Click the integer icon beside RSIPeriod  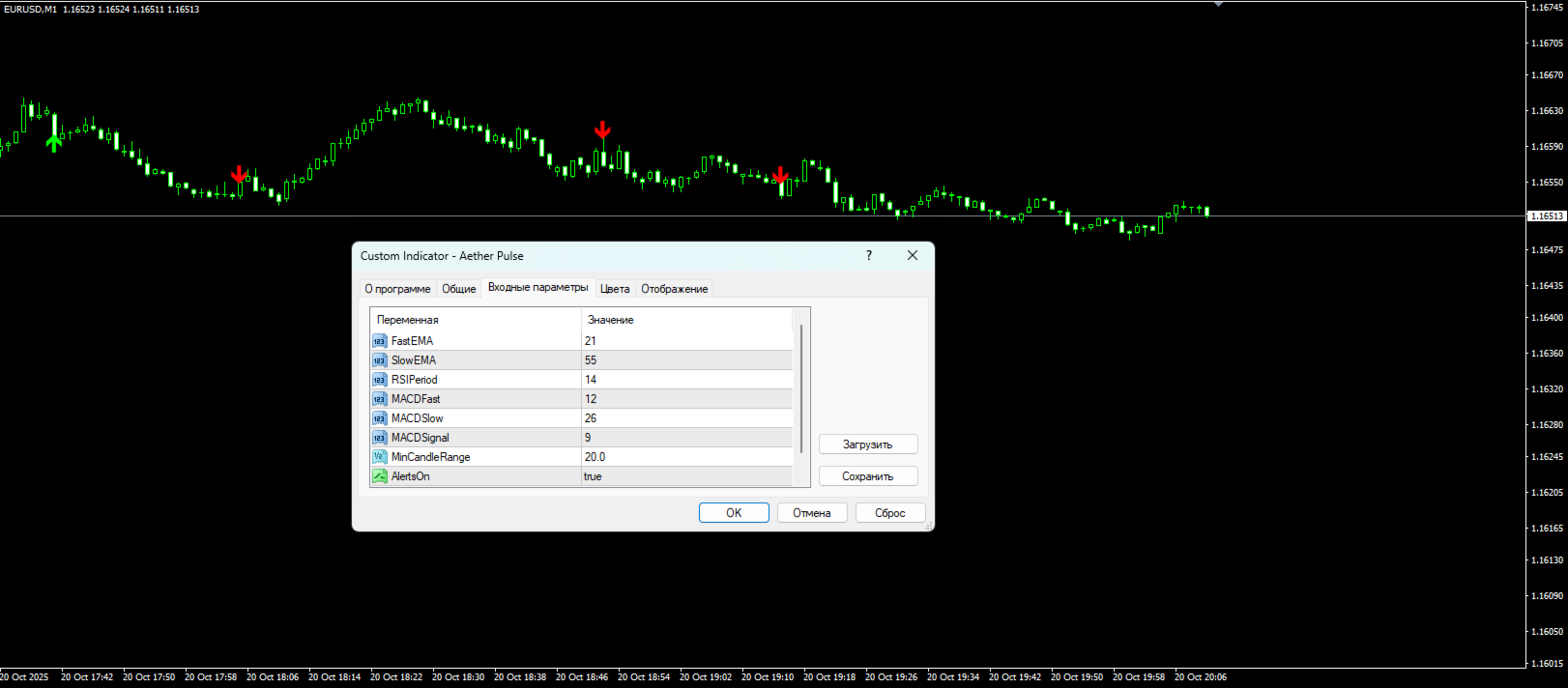[380, 380]
